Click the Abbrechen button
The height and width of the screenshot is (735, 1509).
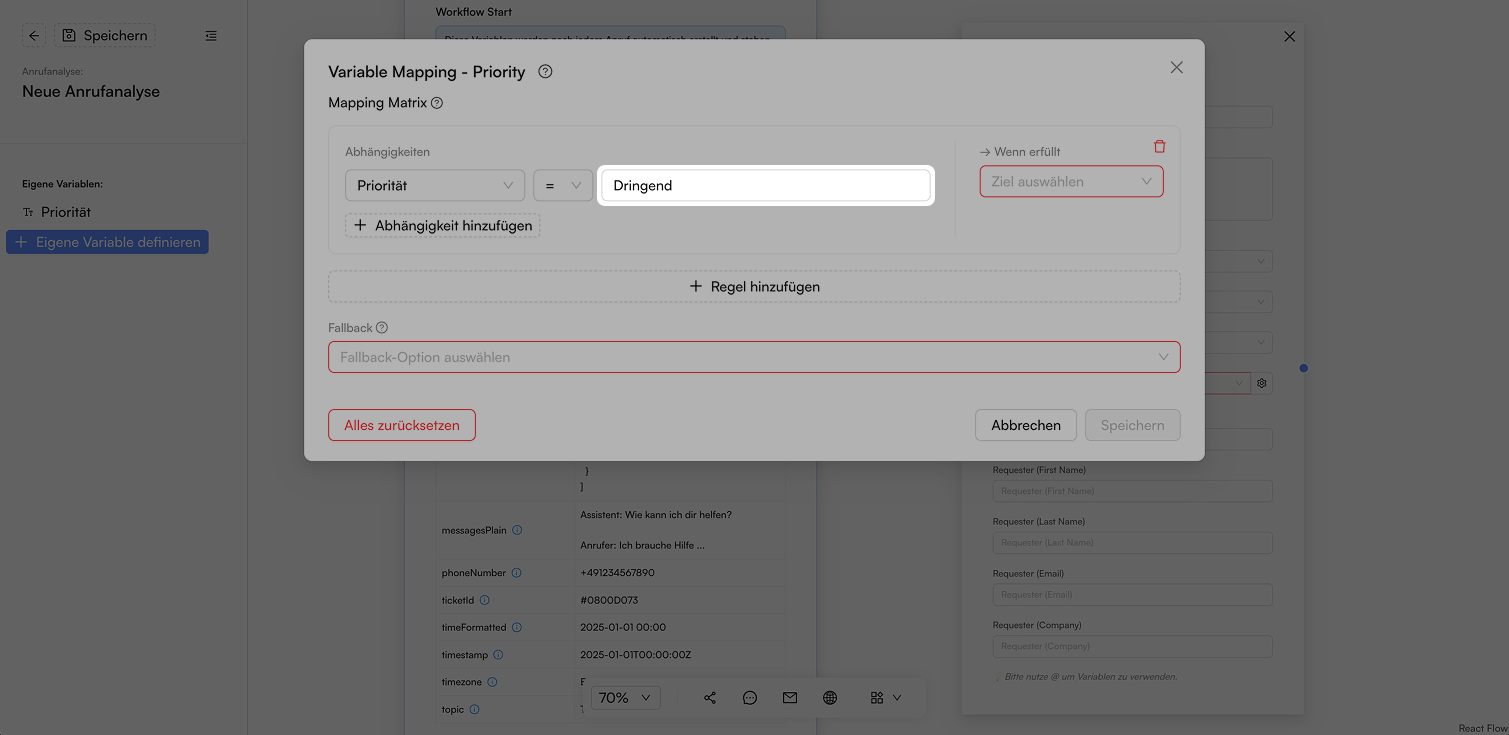click(1026, 425)
